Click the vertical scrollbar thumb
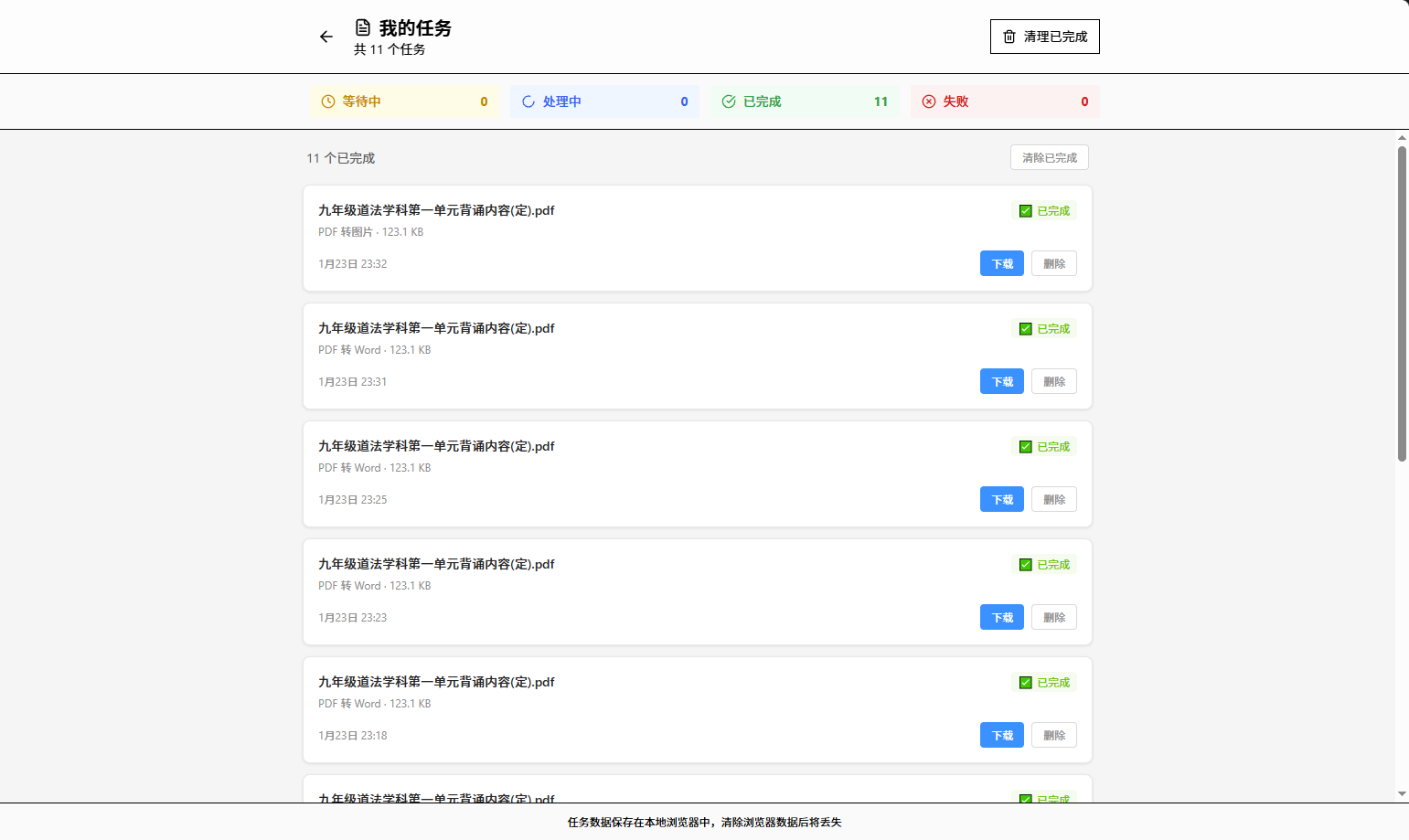Image resolution: width=1409 pixels, height=840 pixels. tap(1402, 303)
